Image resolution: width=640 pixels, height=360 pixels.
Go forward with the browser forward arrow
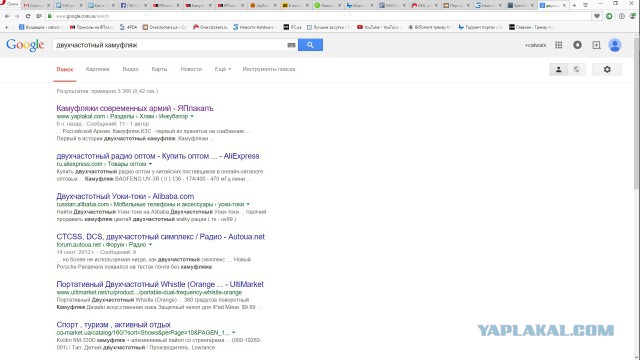[17, 16]
